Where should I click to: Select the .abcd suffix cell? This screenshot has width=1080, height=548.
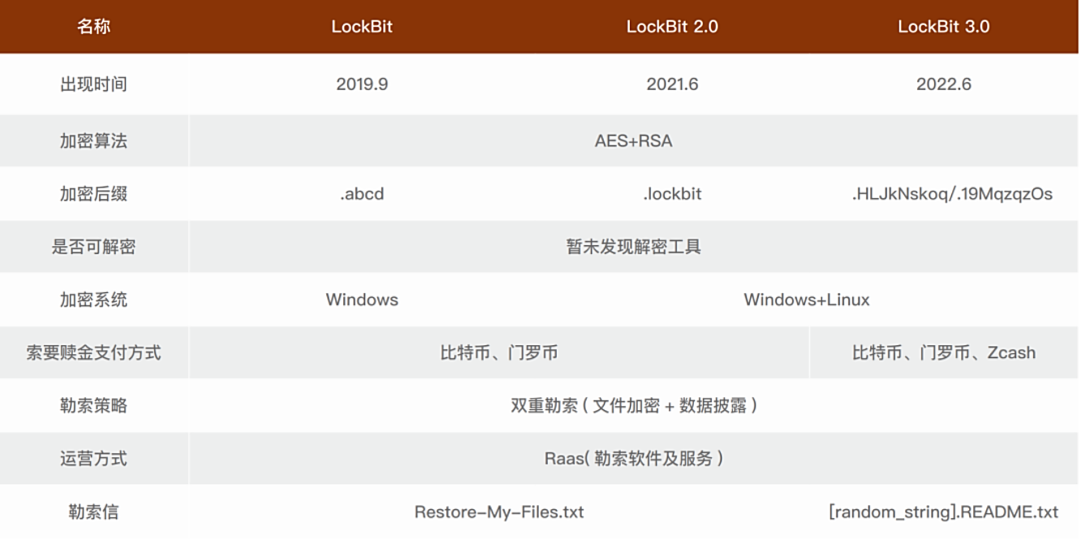362,194
